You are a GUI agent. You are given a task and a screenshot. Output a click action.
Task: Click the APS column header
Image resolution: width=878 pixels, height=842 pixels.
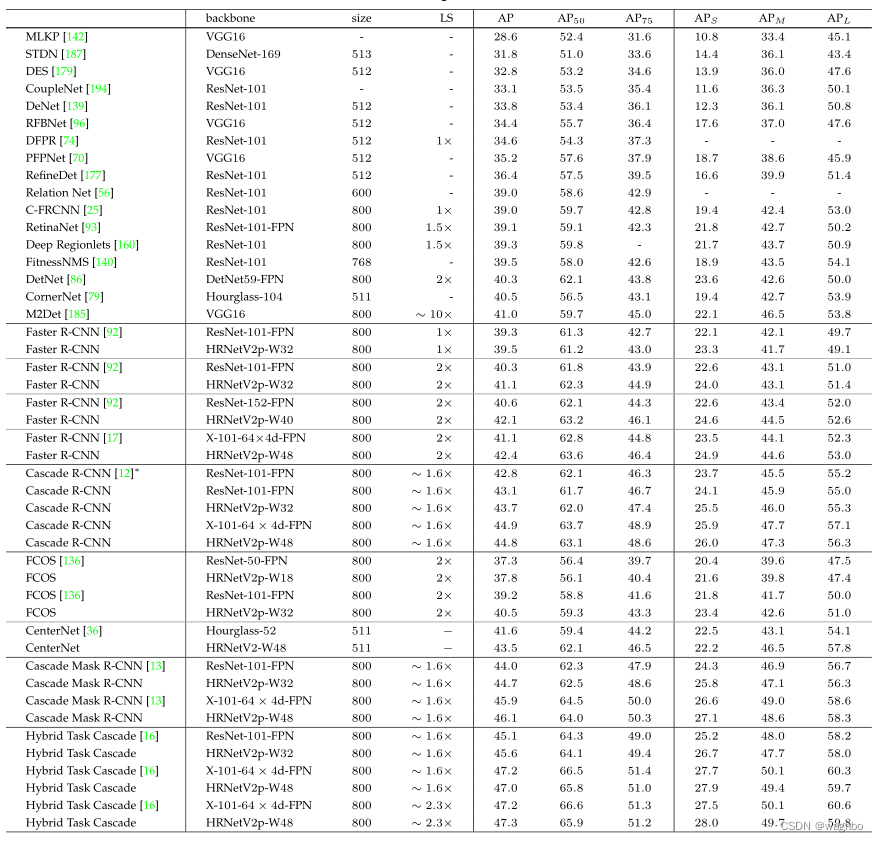point(706,18)
